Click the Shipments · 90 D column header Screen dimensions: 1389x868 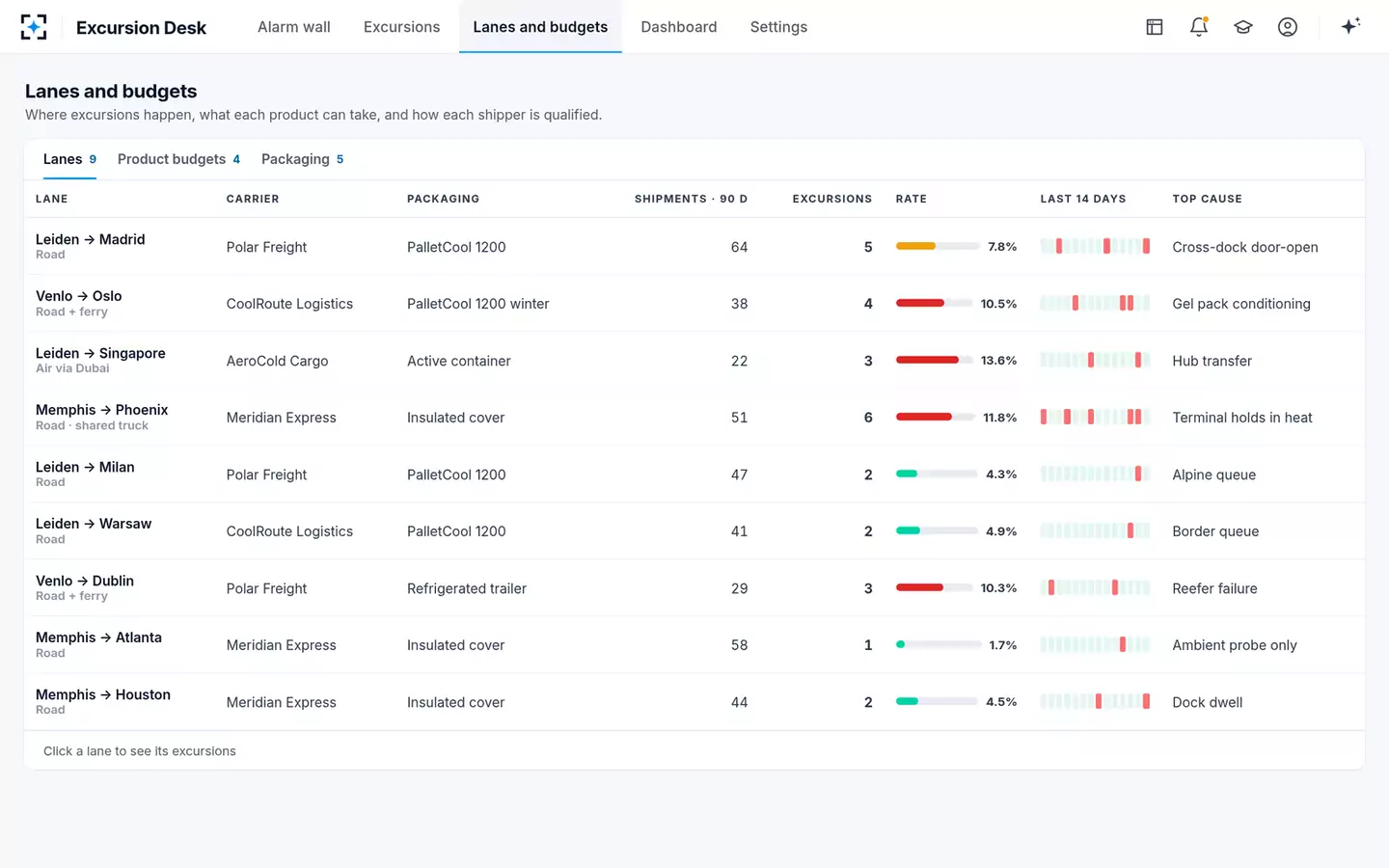[x=691, y=199]
